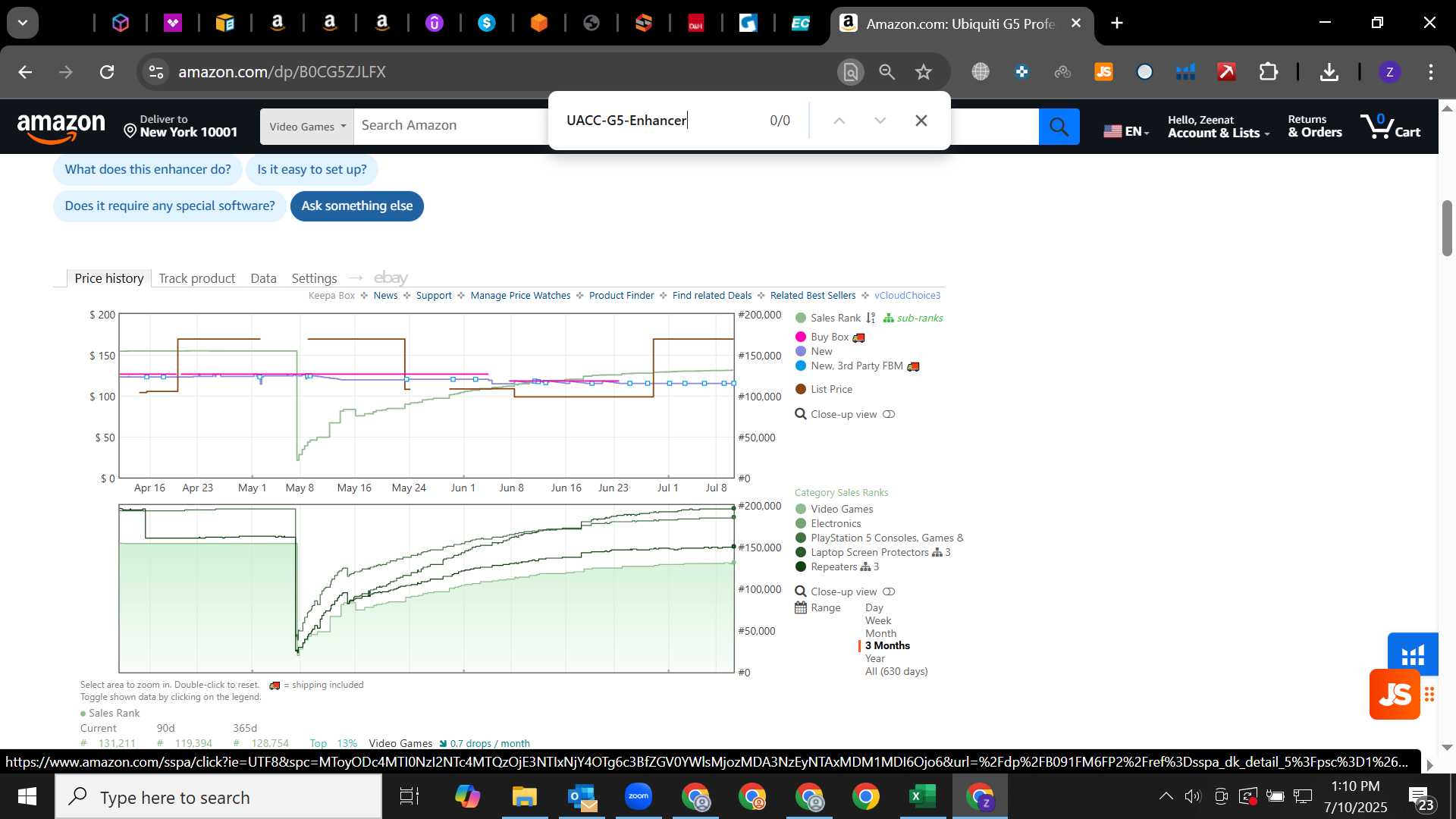
Task: Click the page vertical scrollbar thumb
Action: pyautogui.click(x=1447, y=228)
